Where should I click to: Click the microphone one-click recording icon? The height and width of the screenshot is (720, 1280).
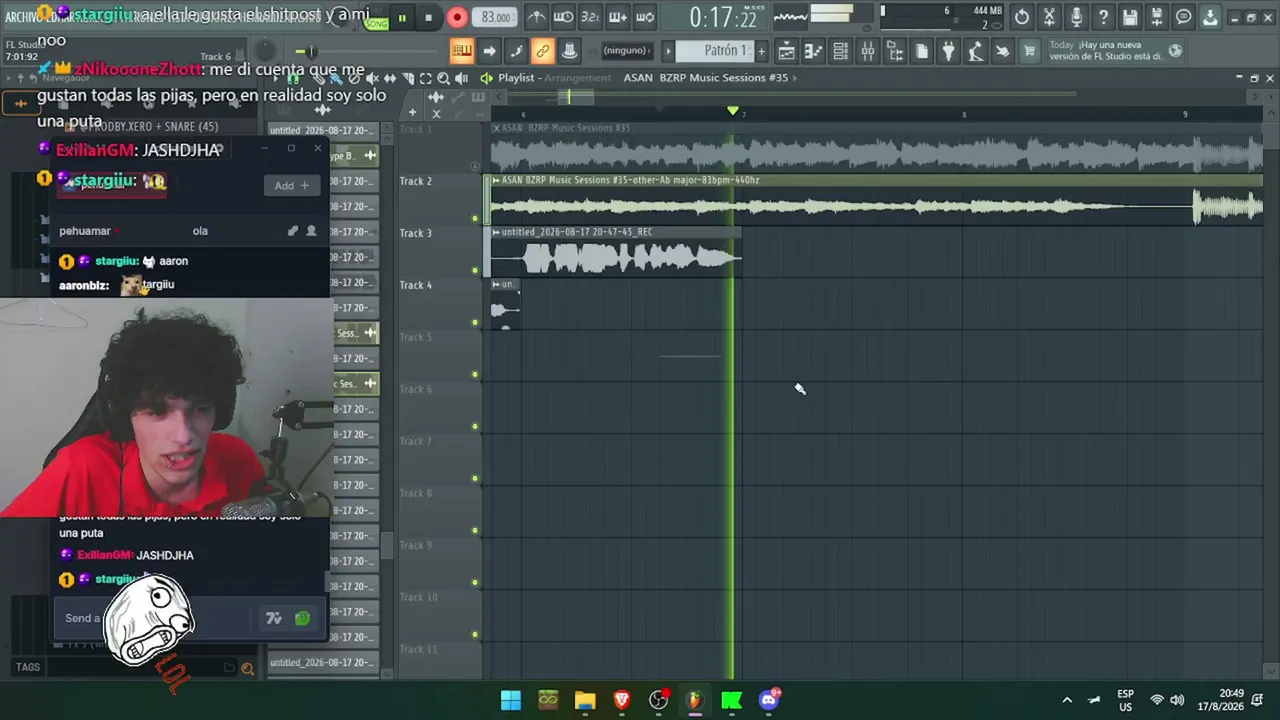coord(1076,17)
